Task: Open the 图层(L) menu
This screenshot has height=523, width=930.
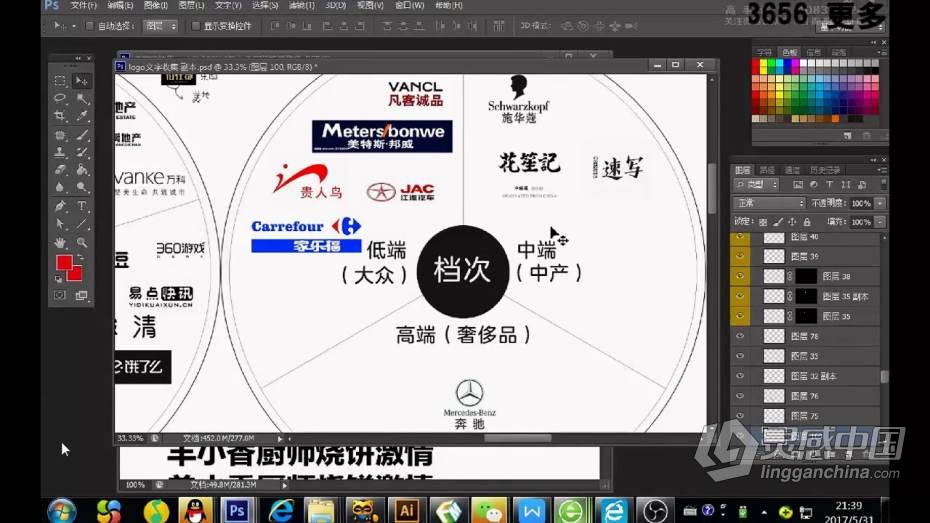Action: 191,5
